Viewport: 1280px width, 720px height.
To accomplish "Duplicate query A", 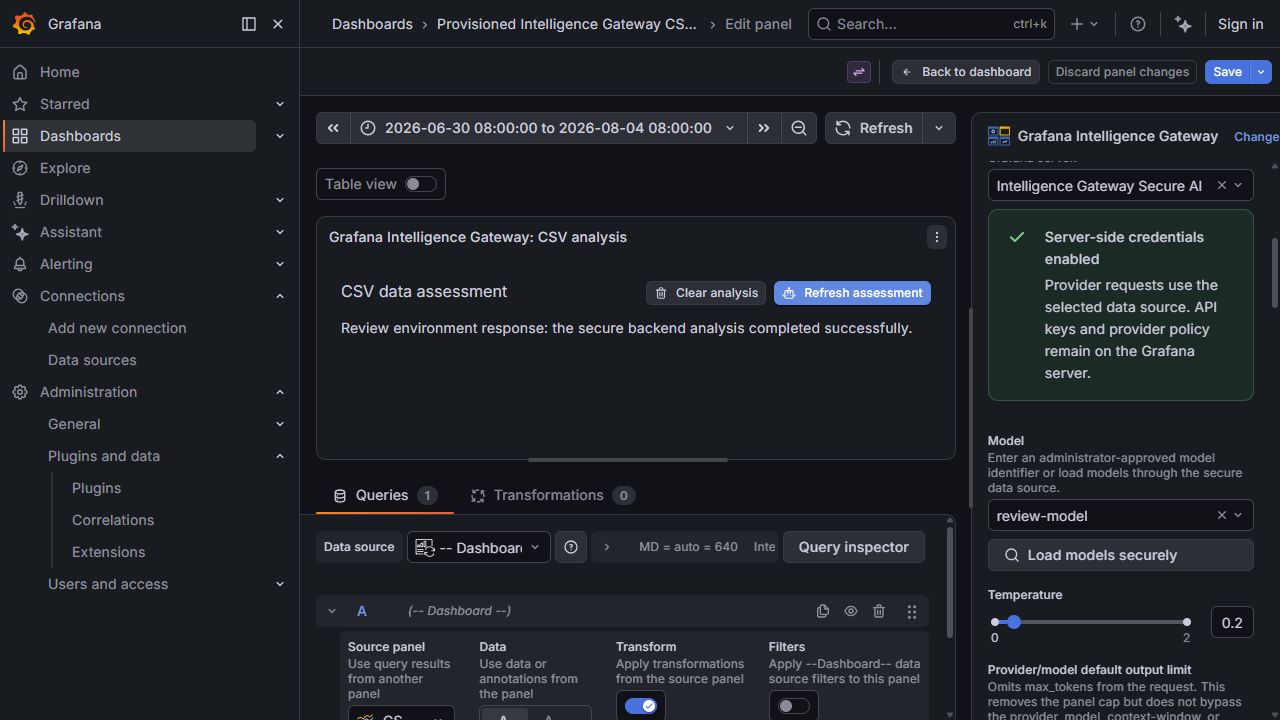I will pyautogui.click(x=823, y=611).
